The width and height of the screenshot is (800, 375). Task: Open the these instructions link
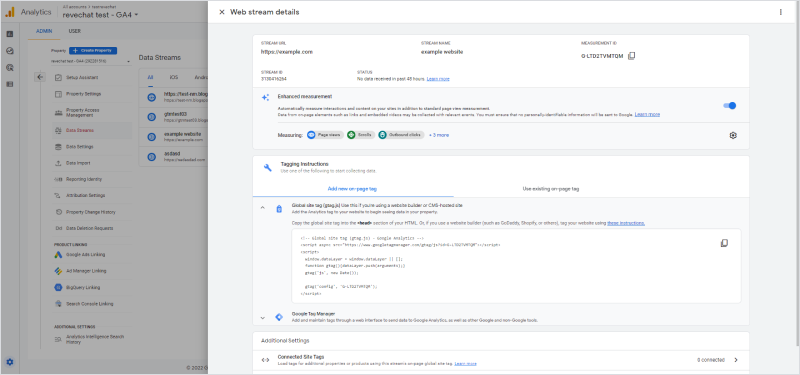[626, 223]
